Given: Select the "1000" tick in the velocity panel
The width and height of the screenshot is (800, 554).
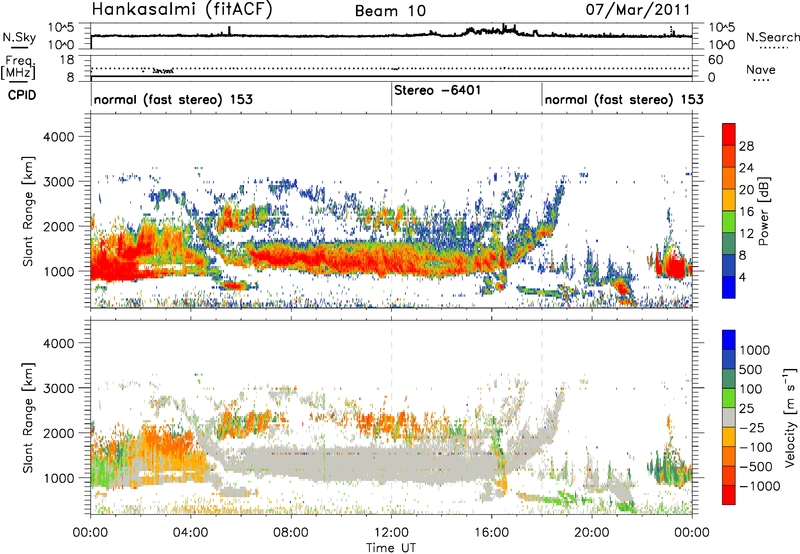Looking at the screenshot, I should pyautogui.click(x=58, y=478).
